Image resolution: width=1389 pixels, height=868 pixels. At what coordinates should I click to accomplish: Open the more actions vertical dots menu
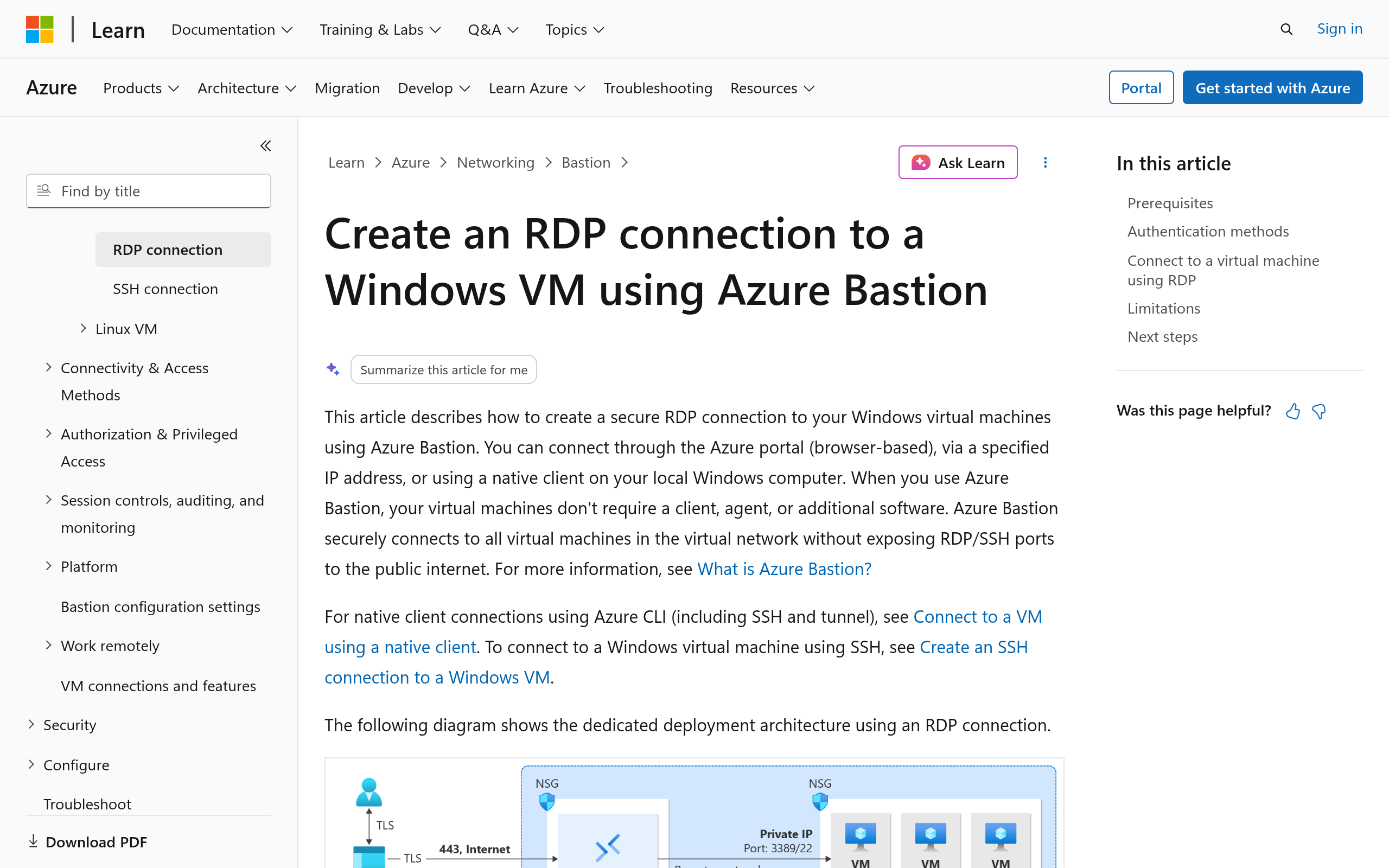(1045, 162)
